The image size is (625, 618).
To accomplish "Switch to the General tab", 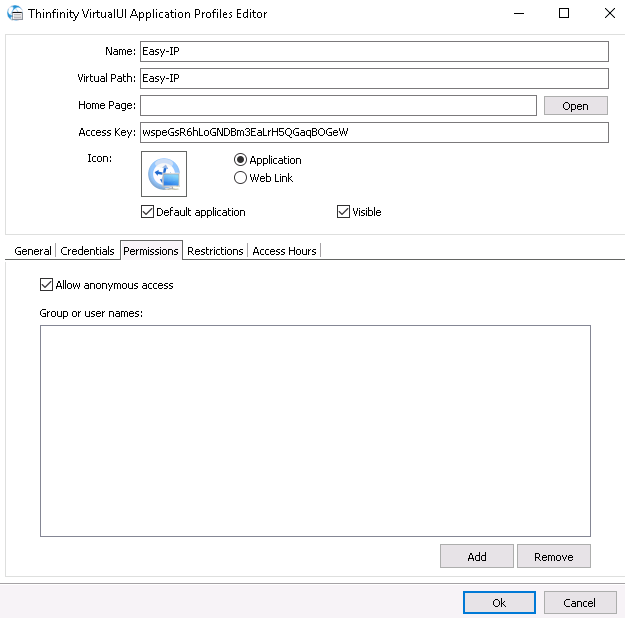I will tap(33, 251).
